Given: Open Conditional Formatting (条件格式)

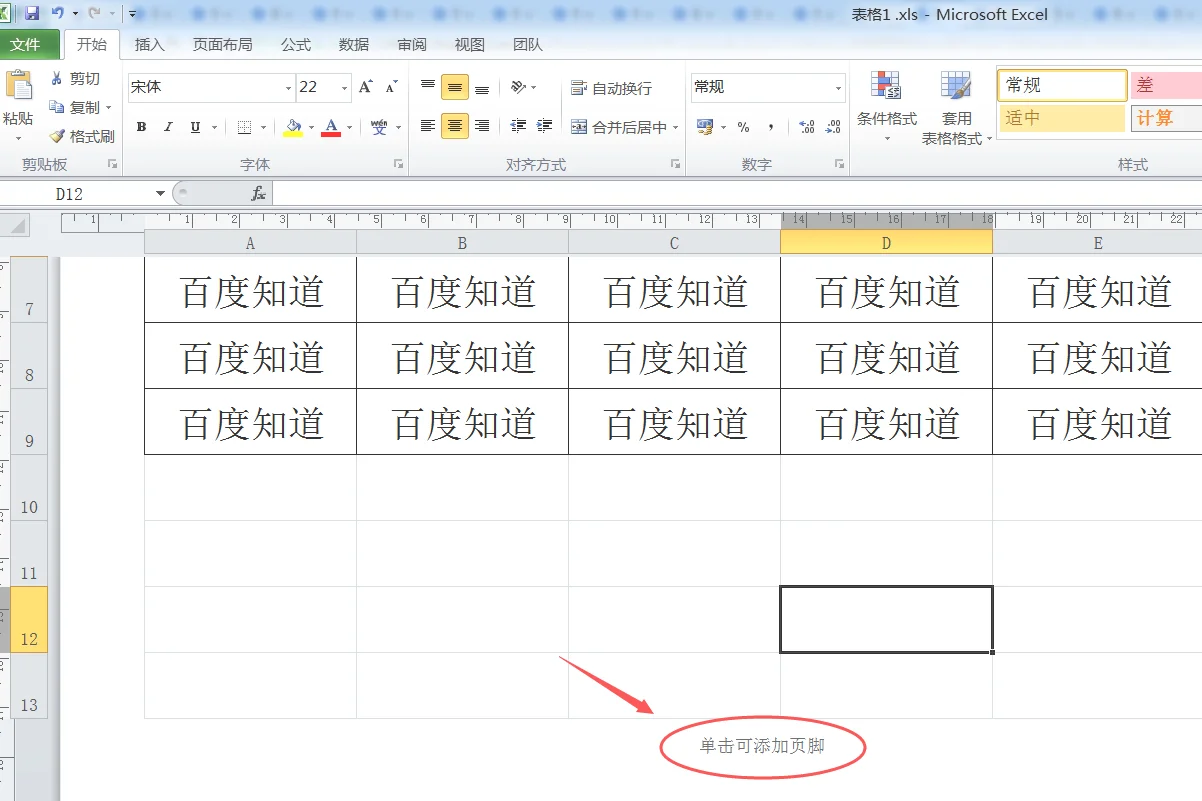Looking at the screenshot, I should (x=886, y=107).
